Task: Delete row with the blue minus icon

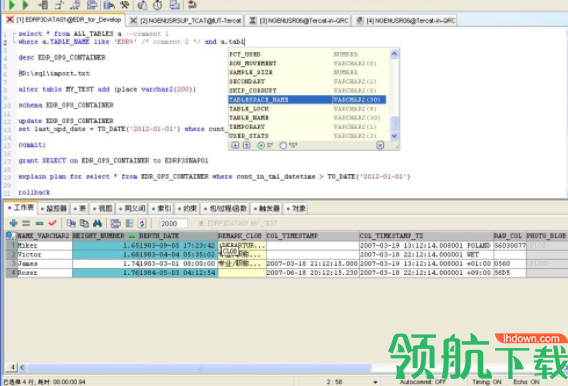Action: click(x=39, y=223)
